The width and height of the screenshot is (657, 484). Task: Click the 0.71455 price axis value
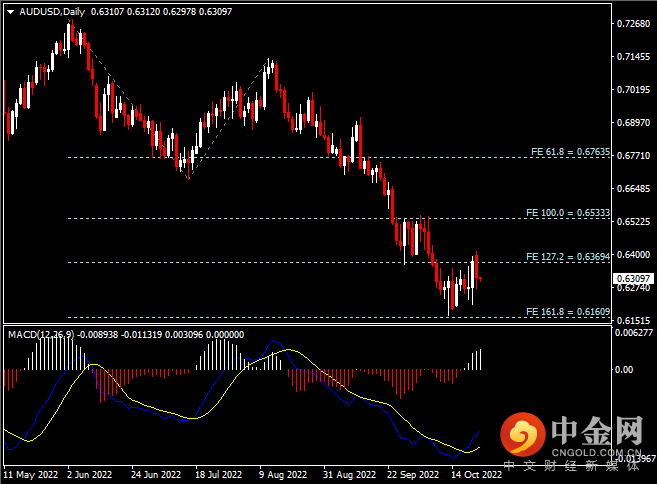pyautogui.click(x=634, y=57)
